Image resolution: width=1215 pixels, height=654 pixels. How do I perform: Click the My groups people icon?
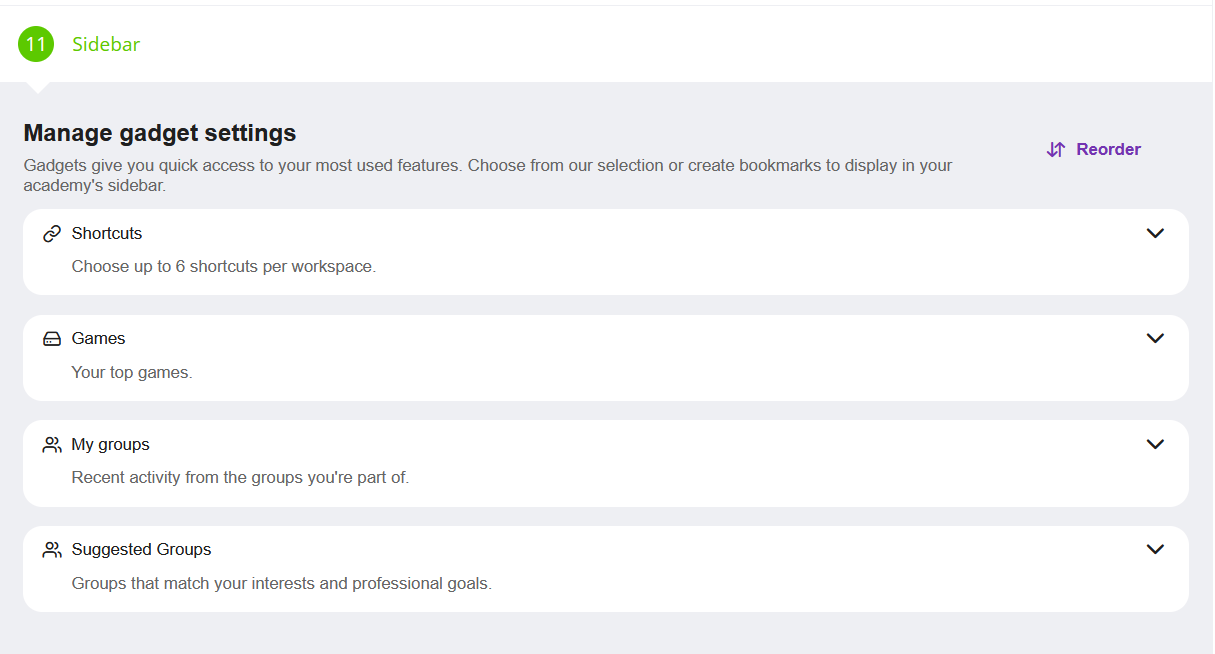coord(52,444)
